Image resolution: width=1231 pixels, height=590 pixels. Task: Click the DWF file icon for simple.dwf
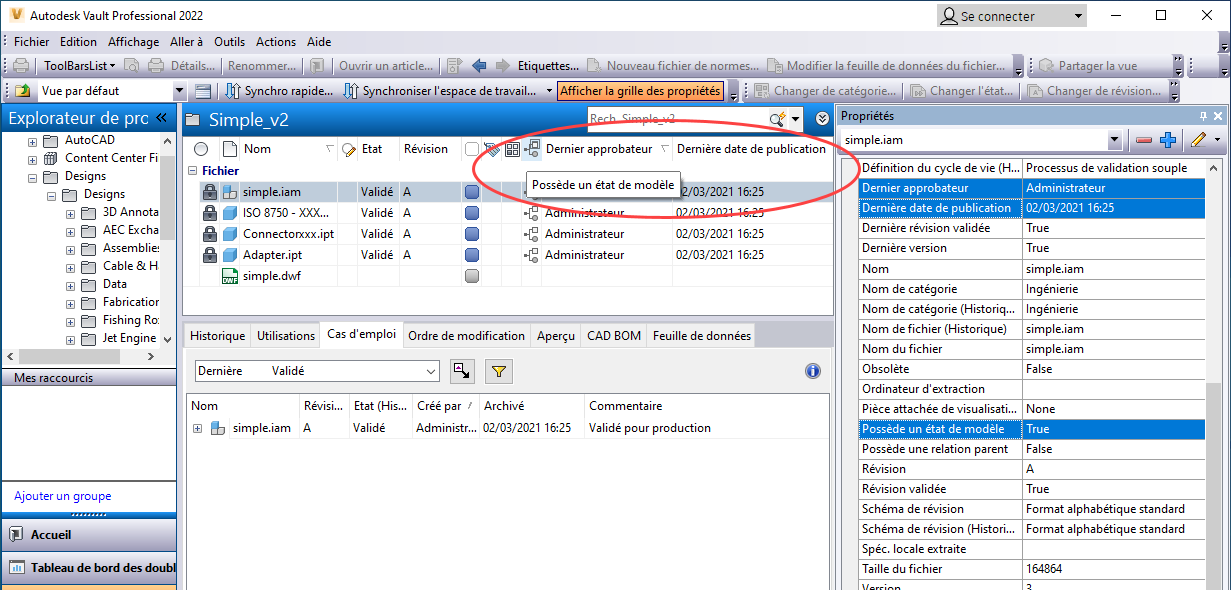point(230,276)
